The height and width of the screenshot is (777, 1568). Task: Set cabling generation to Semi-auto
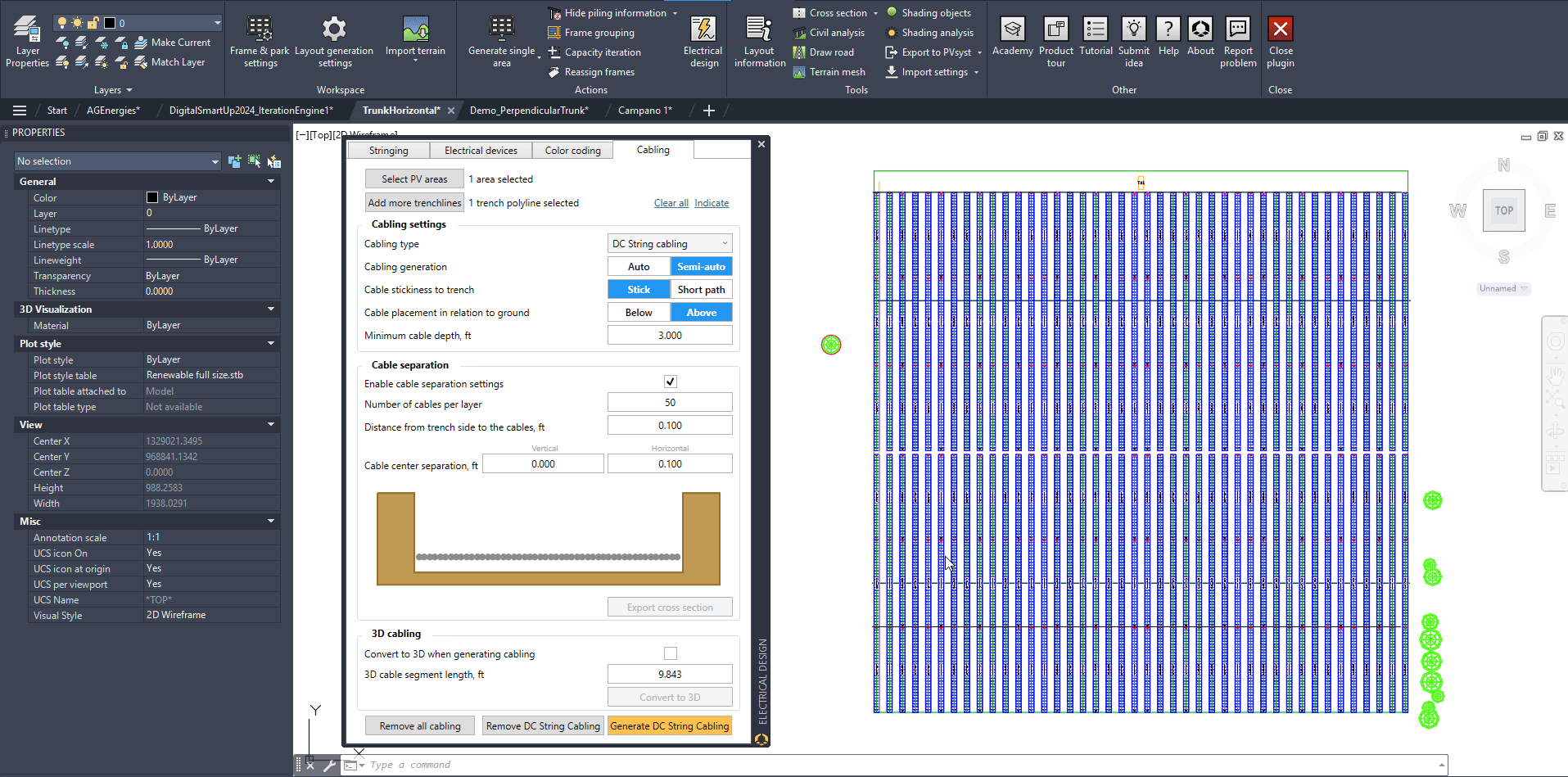[701, 267]
